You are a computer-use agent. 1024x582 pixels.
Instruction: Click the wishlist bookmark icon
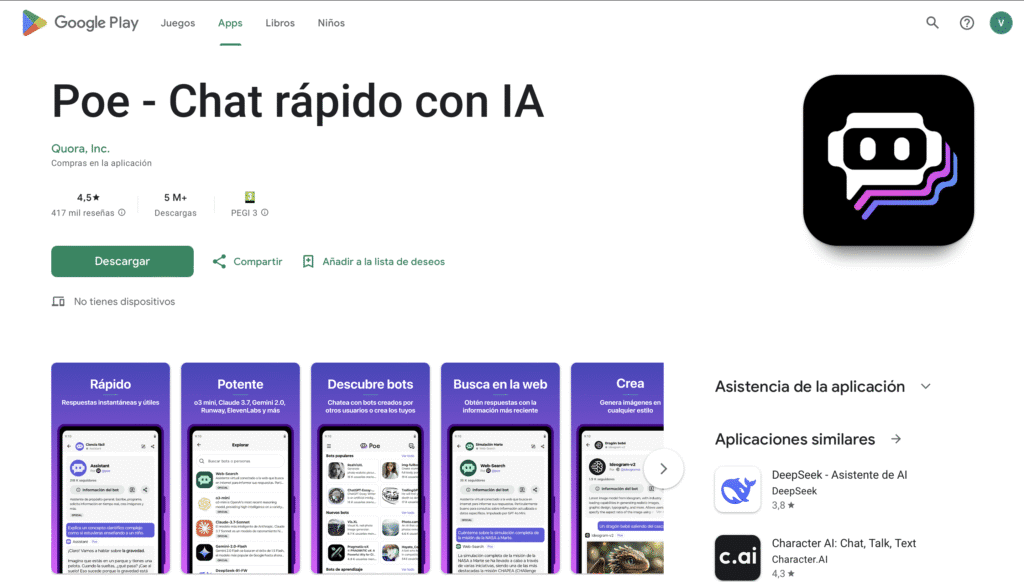pos(308,261)
